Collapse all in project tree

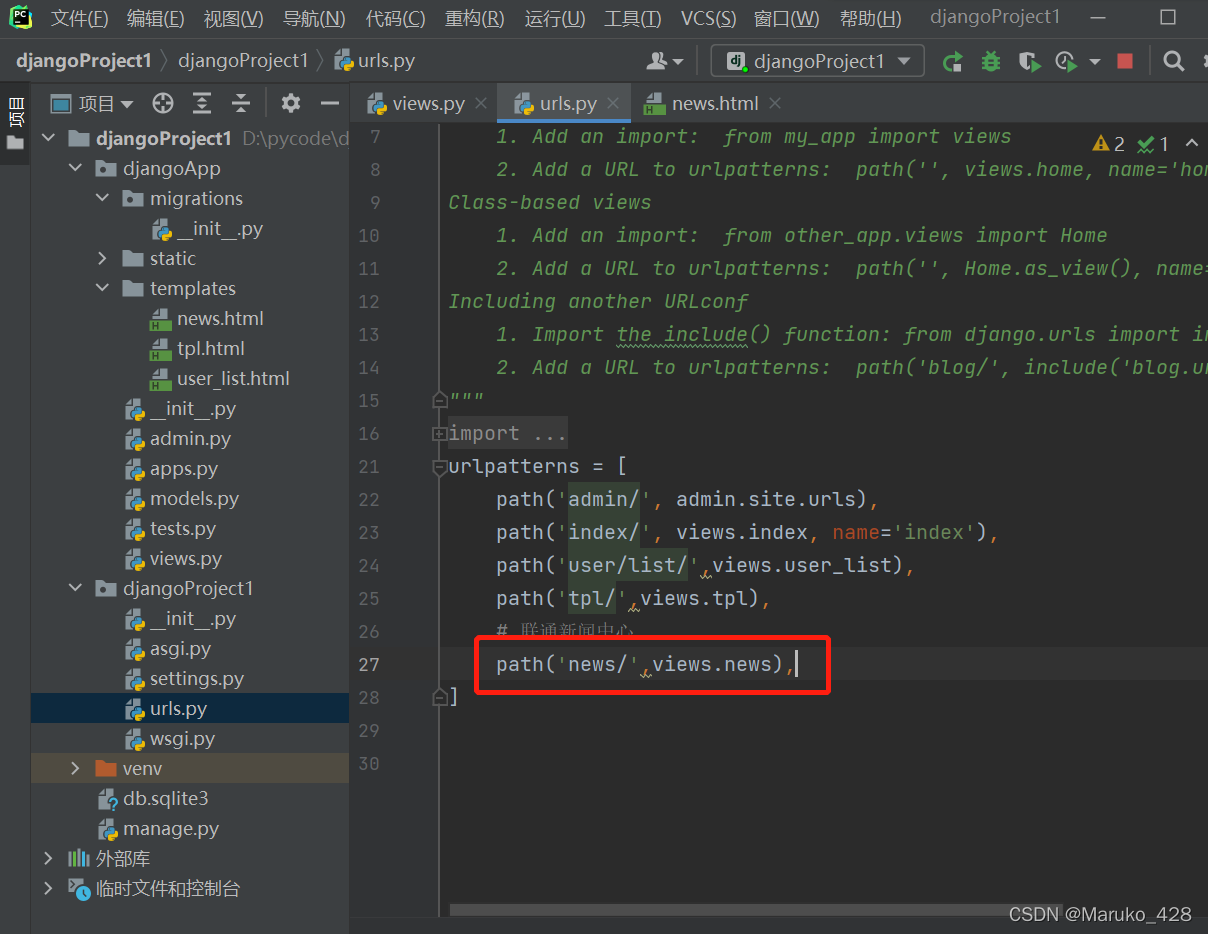[241, 103]
